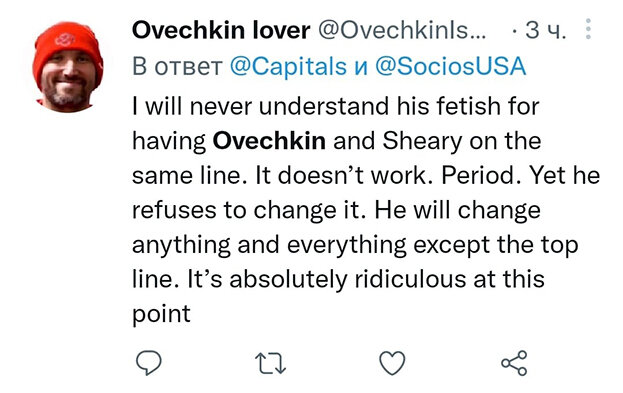This screenshot has height=393, width=623.
Task: Open the Ovechkin lover display name
Action: 221,30
